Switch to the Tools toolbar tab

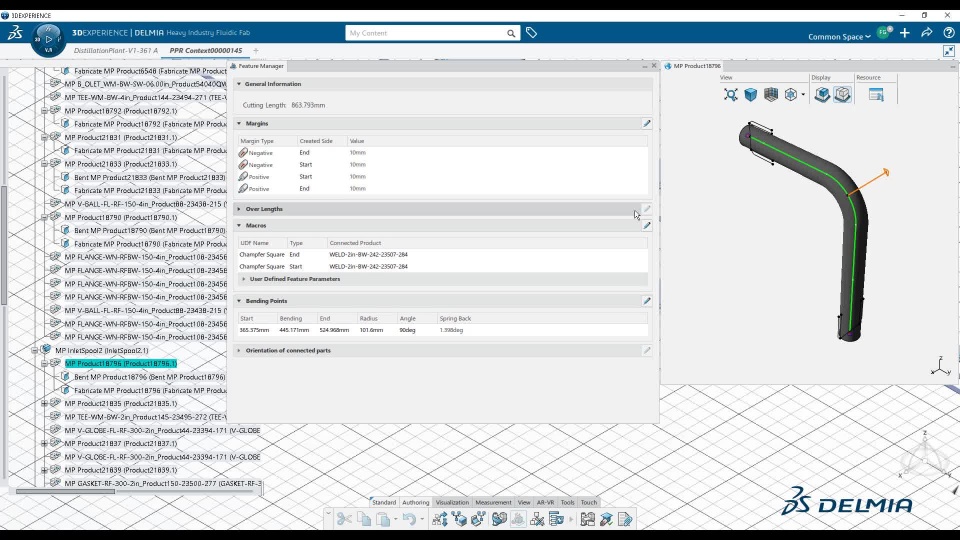pyautogui.click(x=568, y=503)
